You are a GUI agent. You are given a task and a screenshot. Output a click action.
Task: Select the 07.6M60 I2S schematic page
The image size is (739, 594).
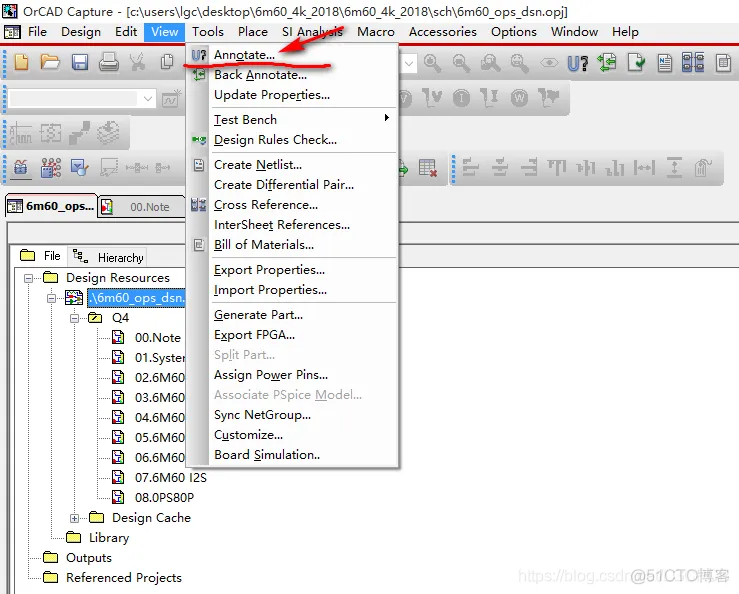pos(170,478)
